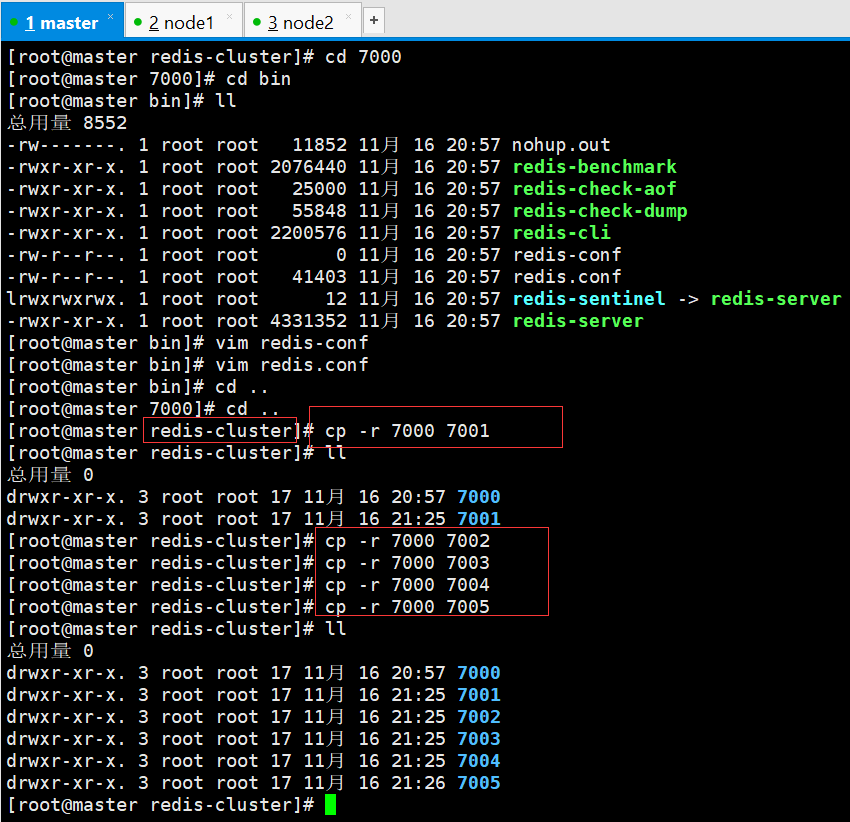Click the file size 2200576
The height and width of the screenshot is (822, 850).
(308, 233)
